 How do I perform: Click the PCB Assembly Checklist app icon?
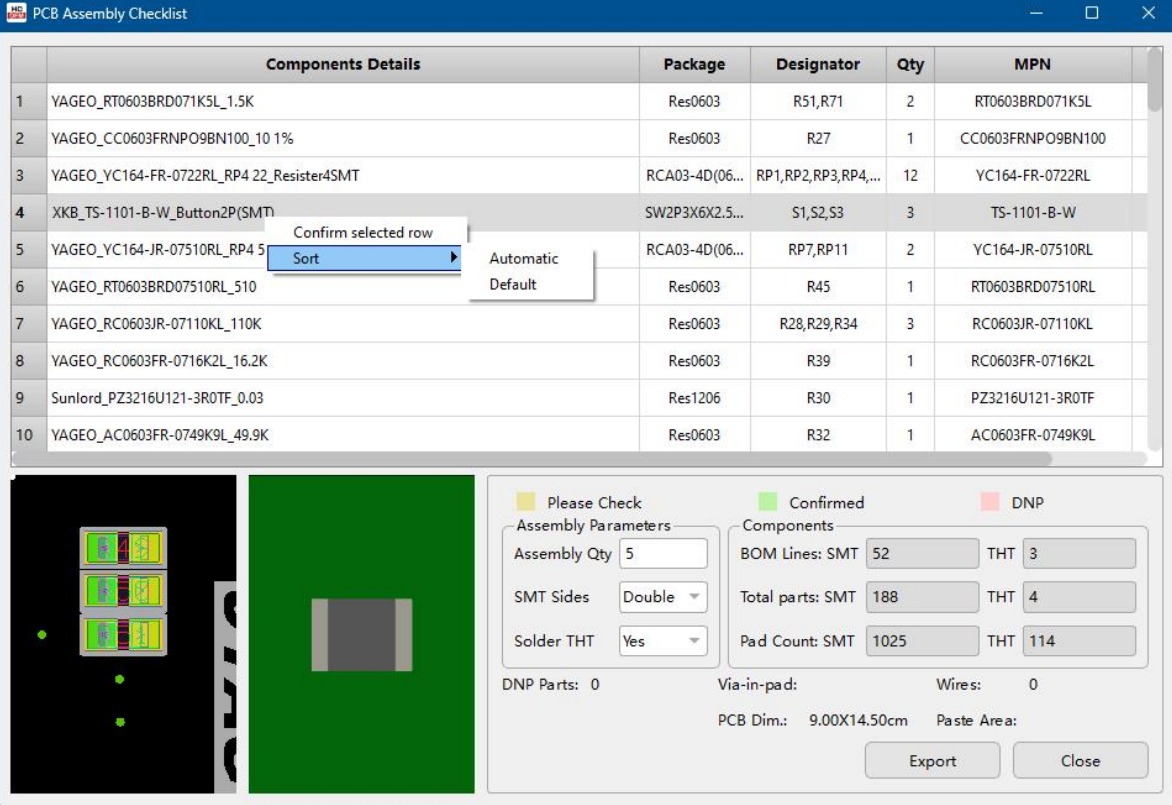[17, 14]
